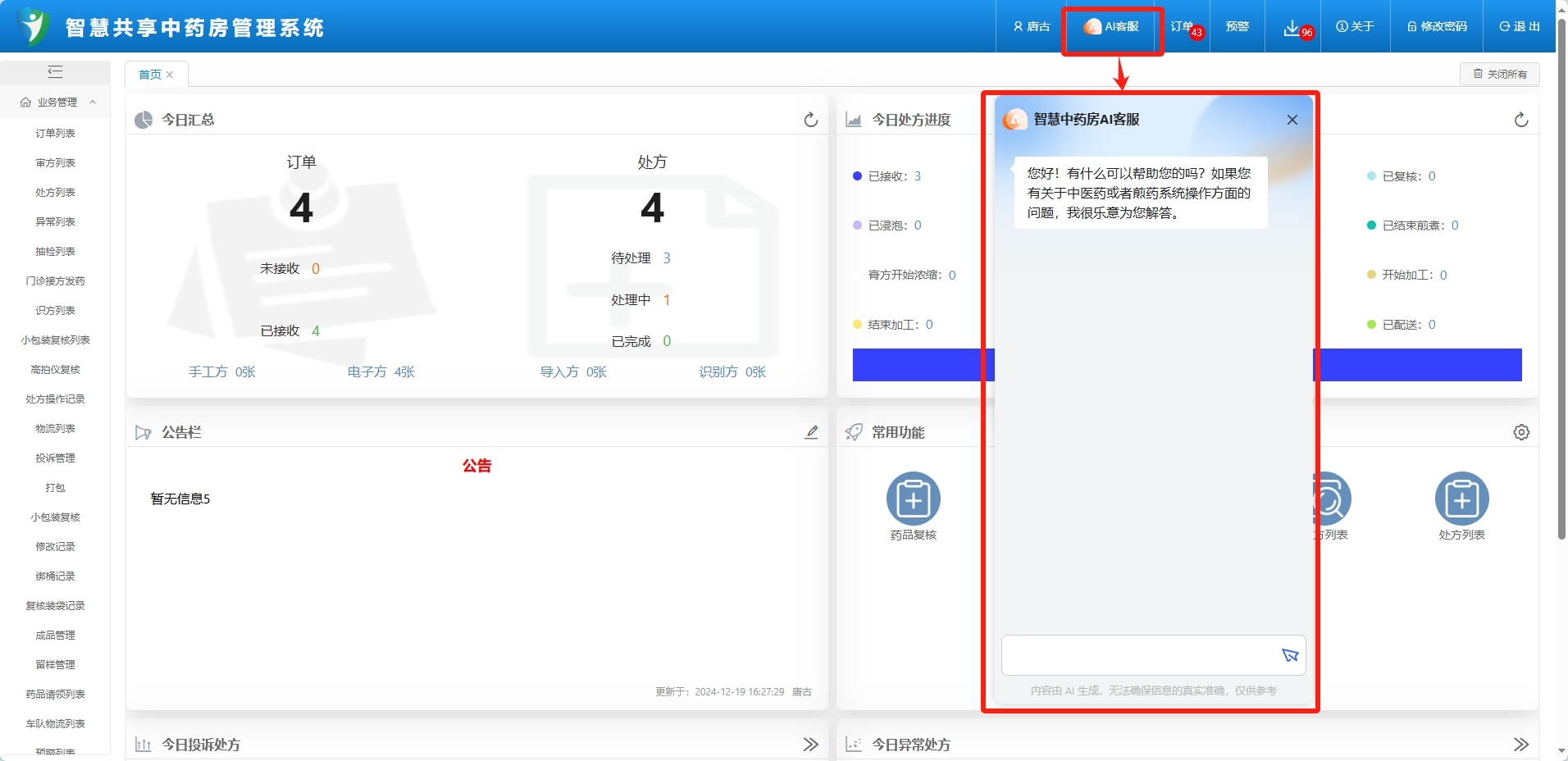Expand the 今日异常处方 panel
This screenshot has height=761, width=1568.
click(x=1520, y=745)
